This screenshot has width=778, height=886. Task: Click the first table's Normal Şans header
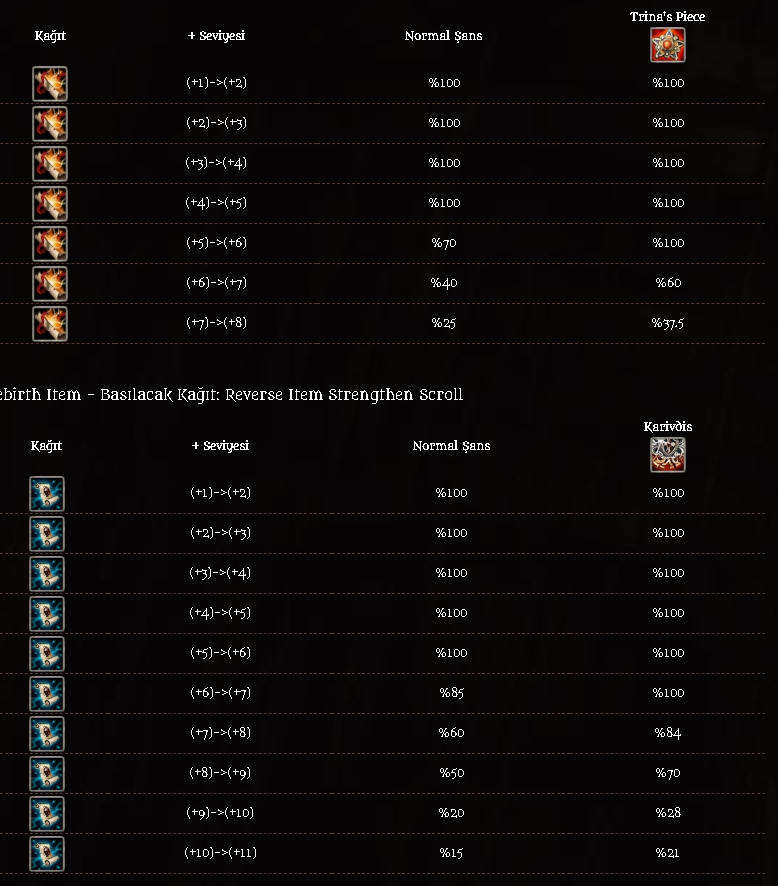click(x=444, y=36)
